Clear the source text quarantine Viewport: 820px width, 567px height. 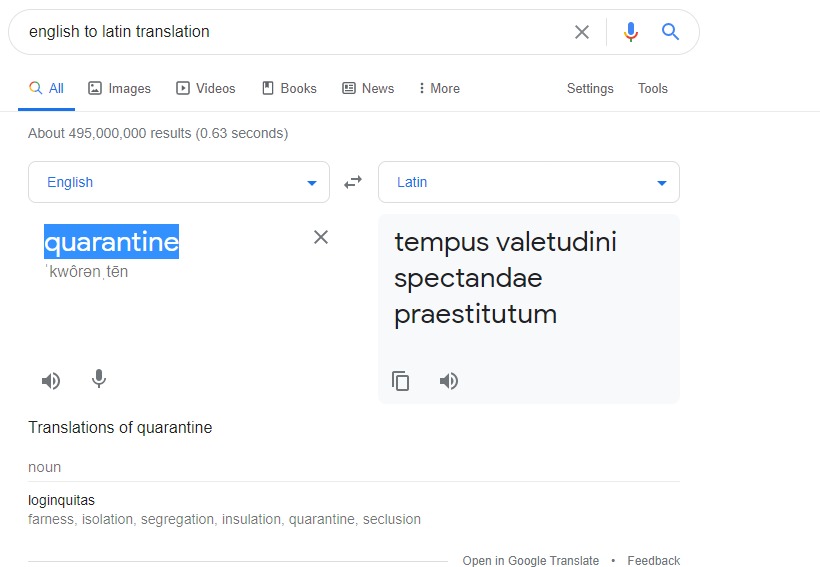pyautogui.click(x=321, y=237)
